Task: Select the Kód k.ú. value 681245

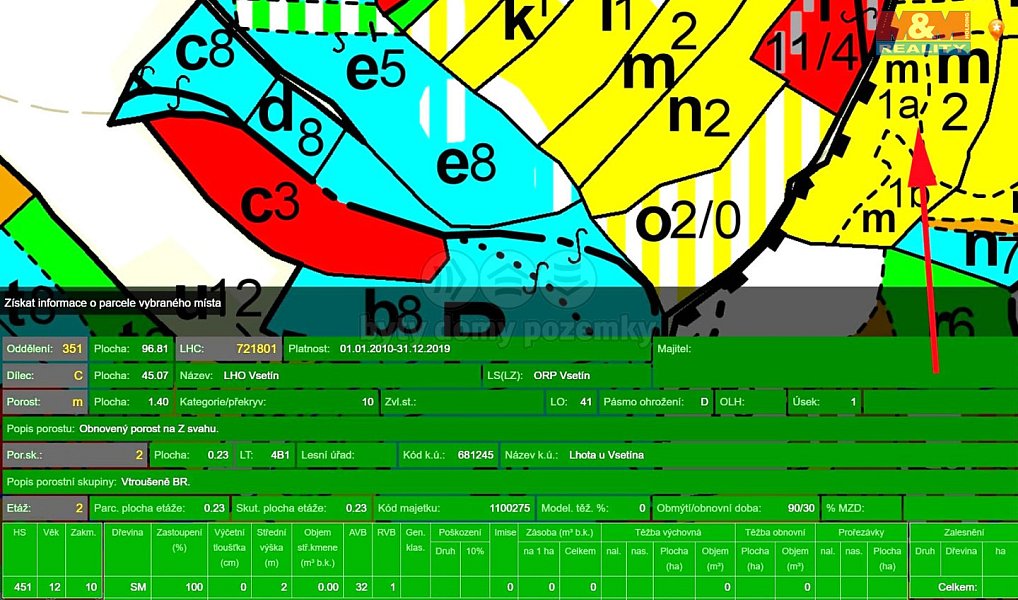Action: [x=475, y=455]
